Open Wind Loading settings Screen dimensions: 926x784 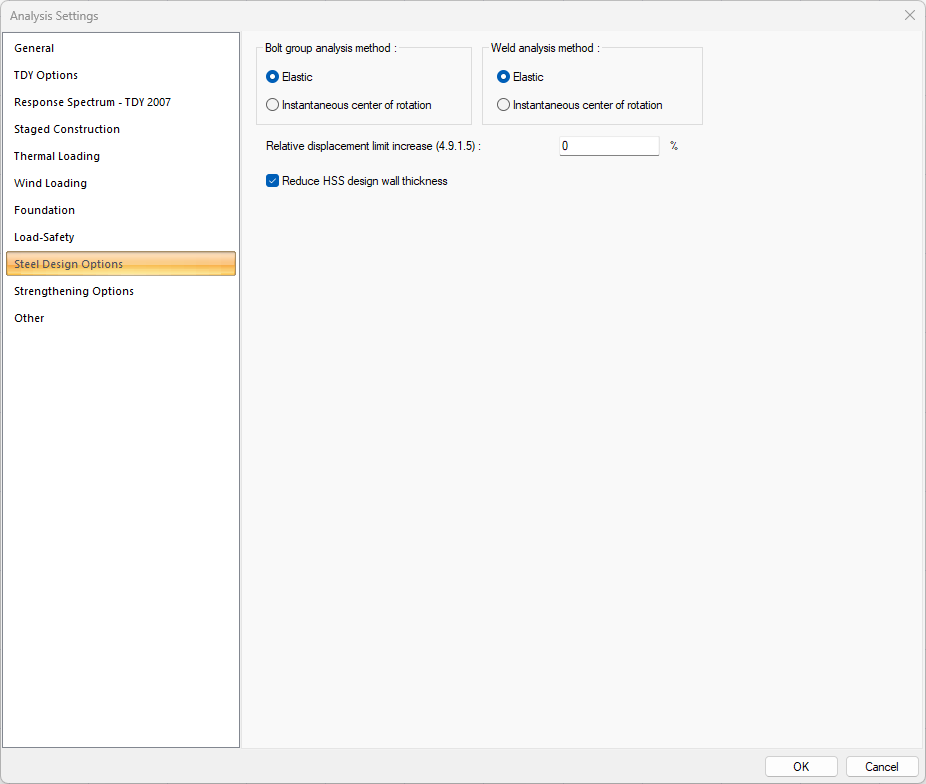pyautogui.click(x=50, y=183)
